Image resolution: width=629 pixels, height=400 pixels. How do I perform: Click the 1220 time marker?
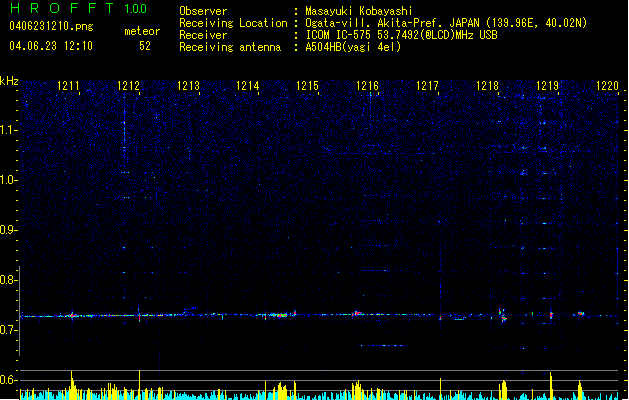[x=607, y=86]
